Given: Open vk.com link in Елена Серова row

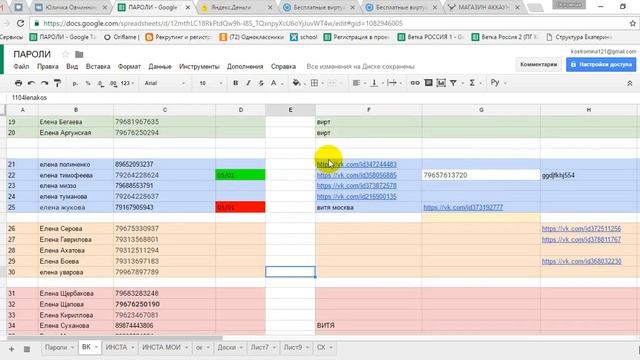Looking at the screenshot, I should point(581,229).
